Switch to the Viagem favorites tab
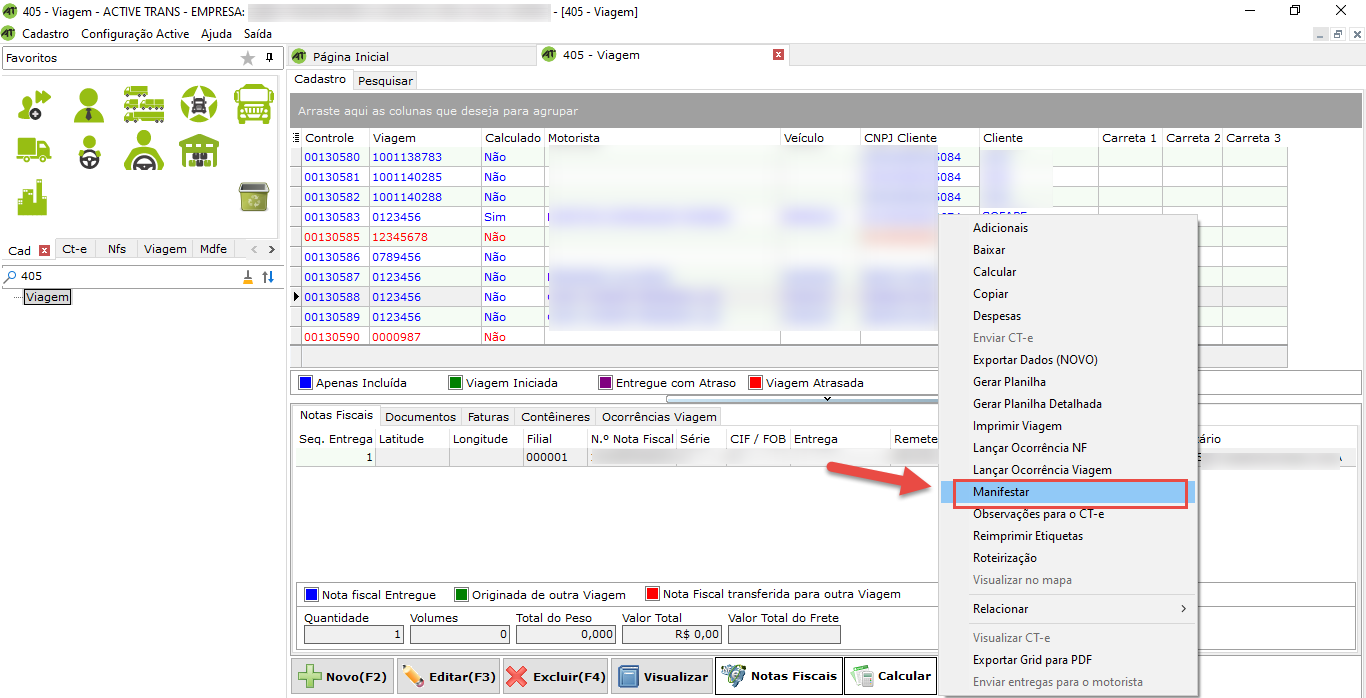 165,249
